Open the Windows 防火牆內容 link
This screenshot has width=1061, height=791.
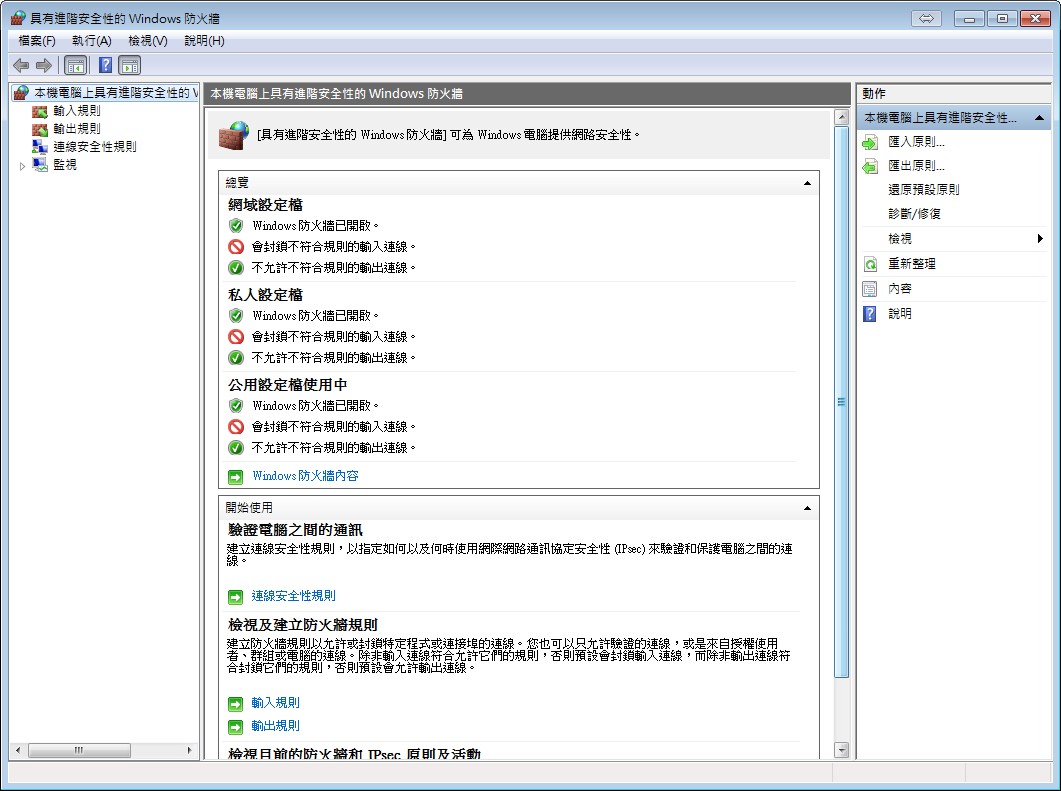pyautogui.click(x=305, y=476)
